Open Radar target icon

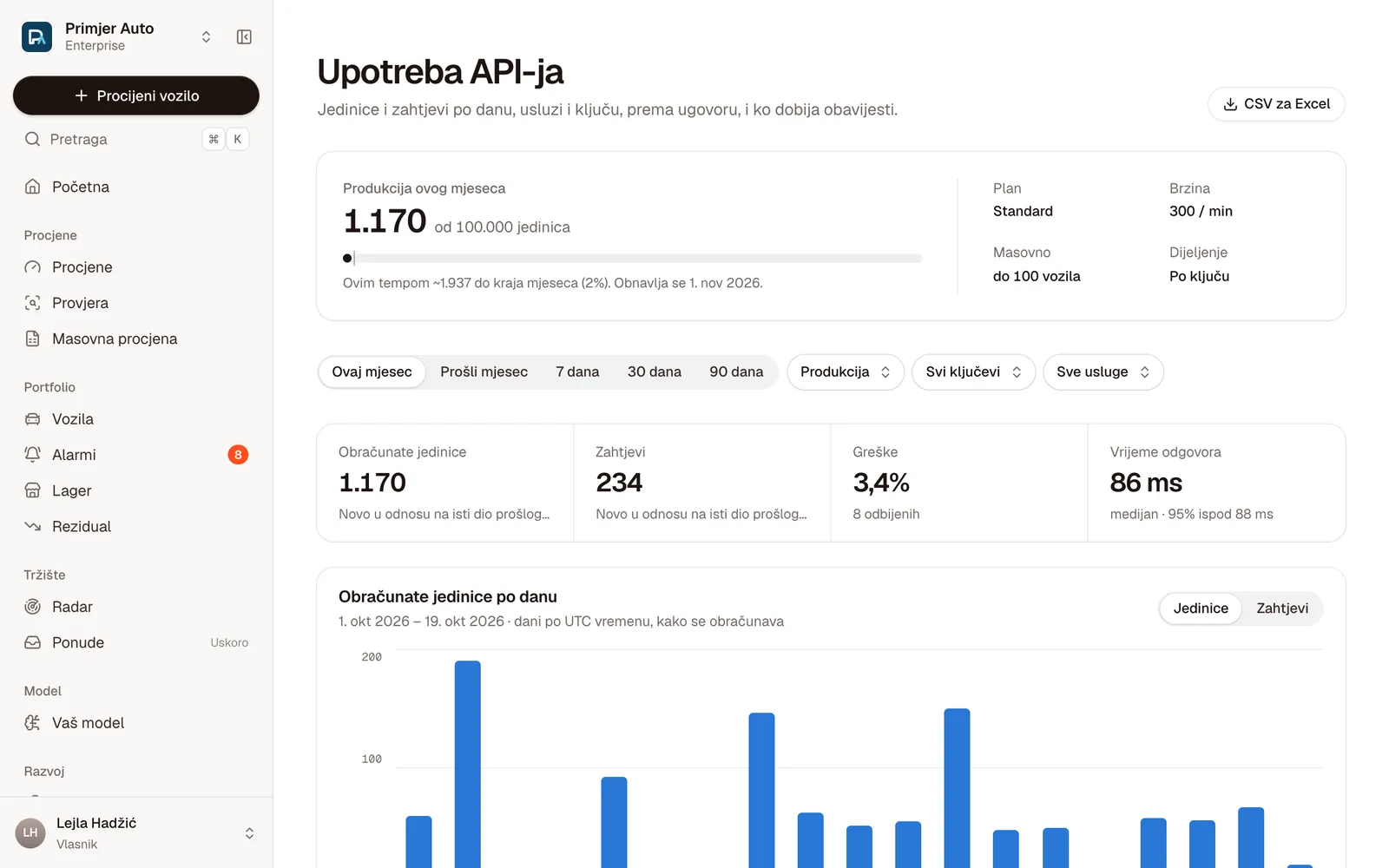(33, 607)
